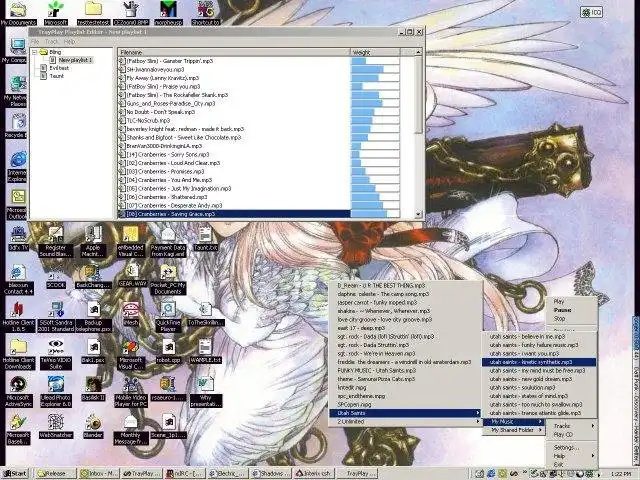Adjust weight bar for No Doubt - Don't Speak.mp3
Viewport: 640px width, 480px height.
point(375,112)
